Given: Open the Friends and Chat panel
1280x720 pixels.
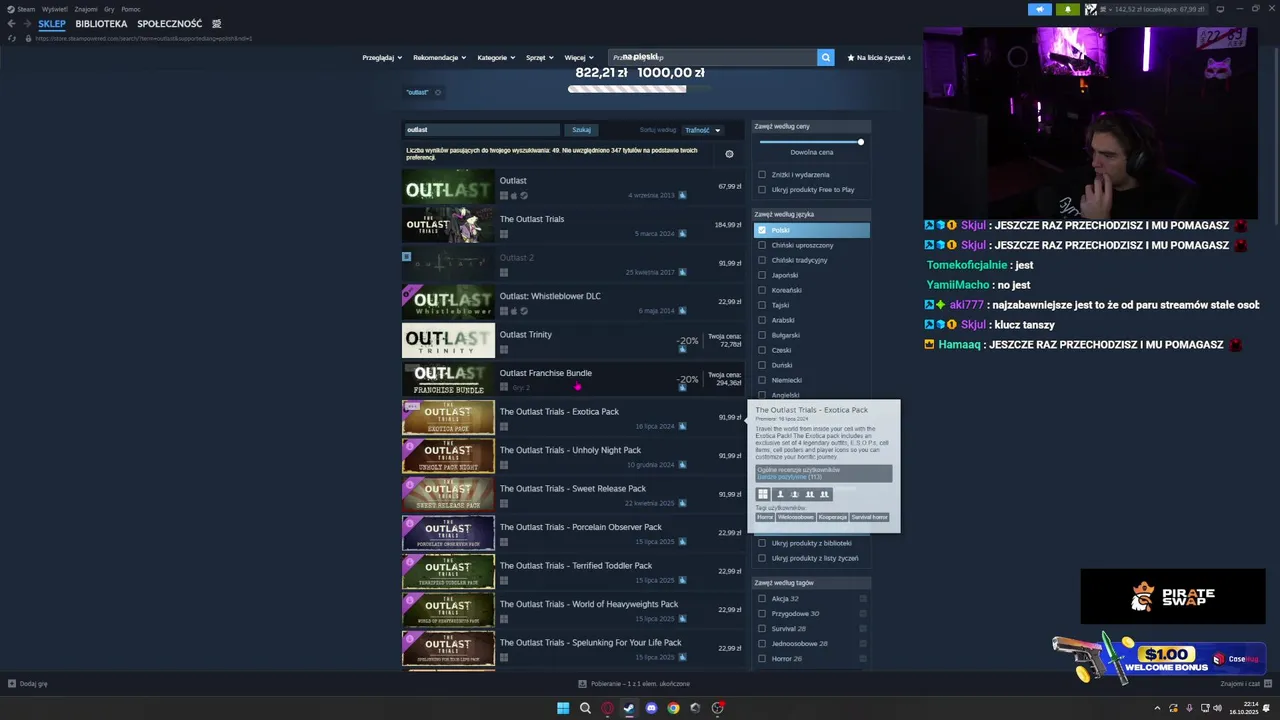Looking at the screenshot, I should pos(1245,684).
